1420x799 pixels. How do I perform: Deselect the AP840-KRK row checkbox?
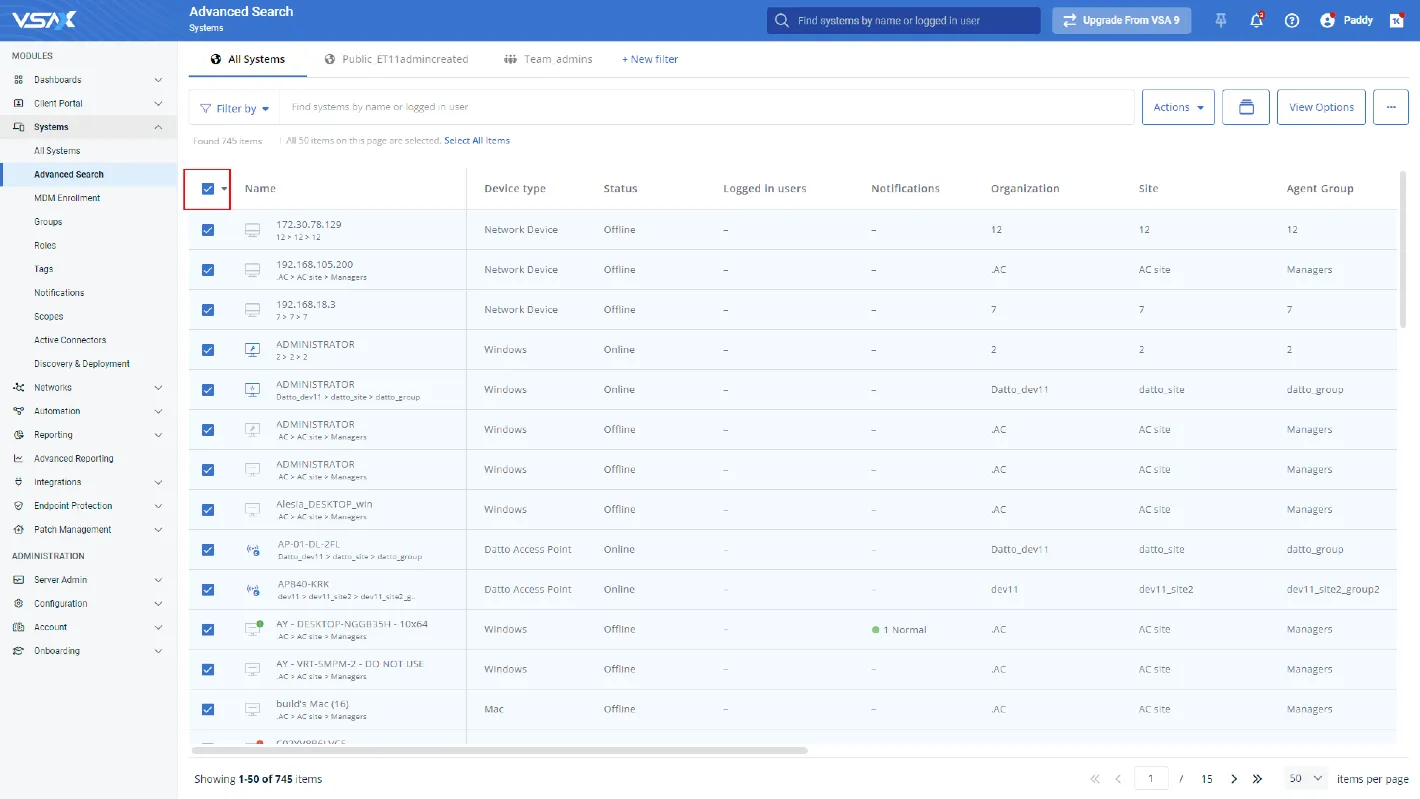click(x=208, y=590)
